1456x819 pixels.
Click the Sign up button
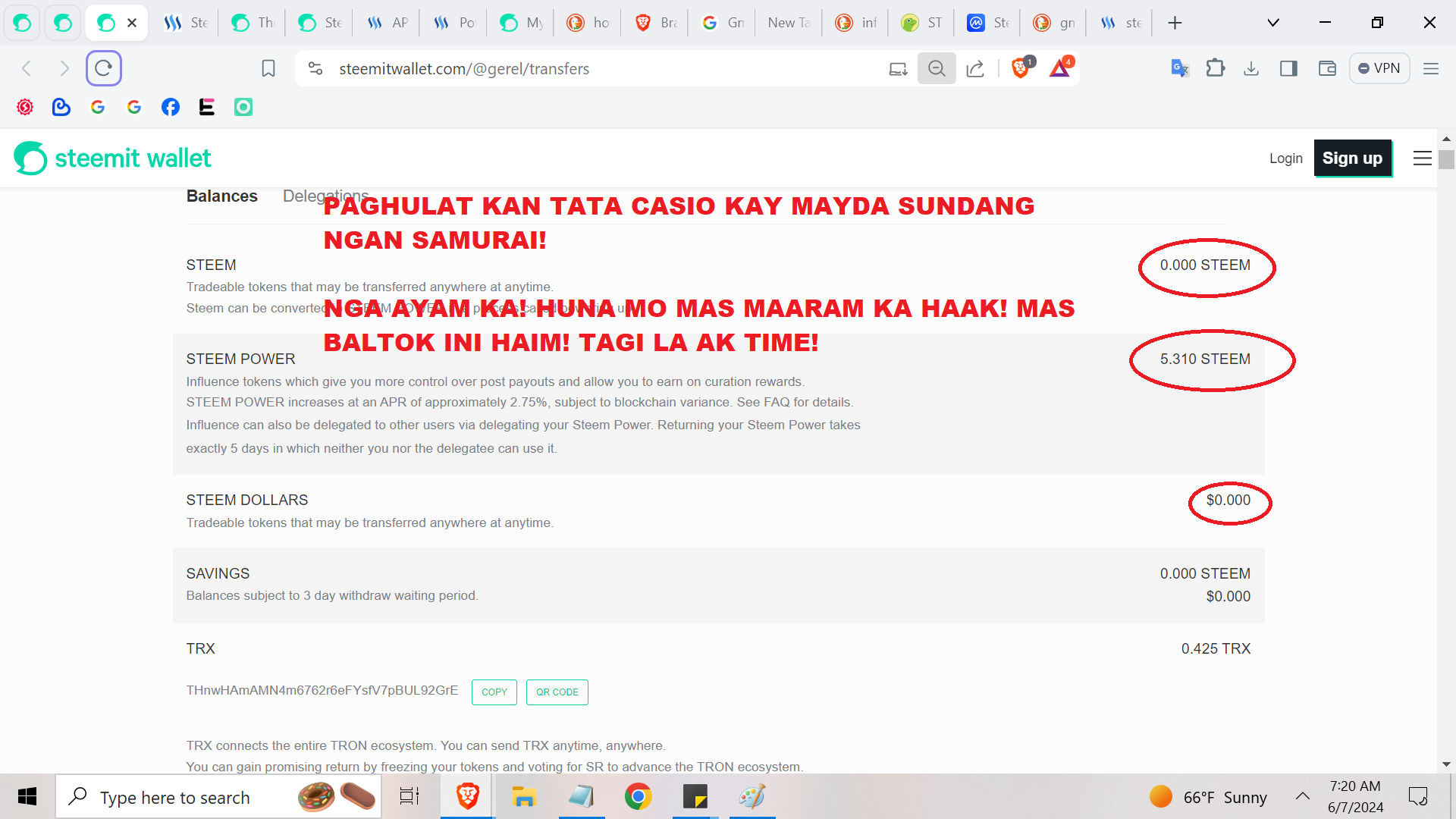tap(1353, 158)
